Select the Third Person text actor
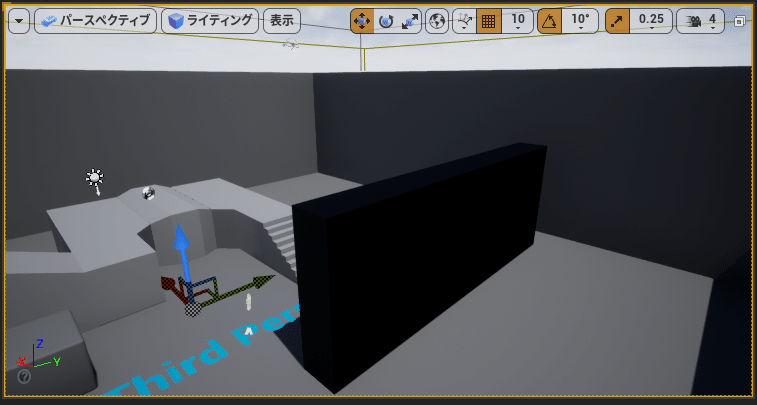The height and width of the screenshot is (405, 757). [205, 357]
